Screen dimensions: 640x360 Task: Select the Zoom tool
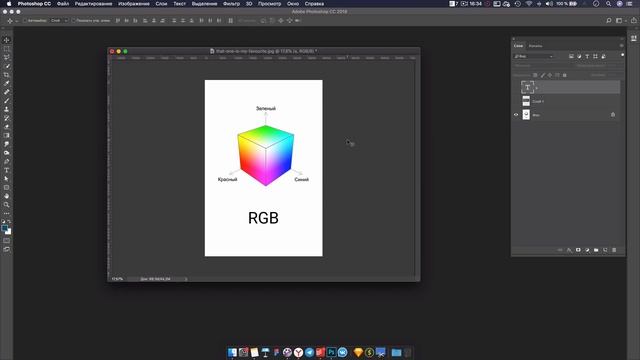(x=7, y=204)
